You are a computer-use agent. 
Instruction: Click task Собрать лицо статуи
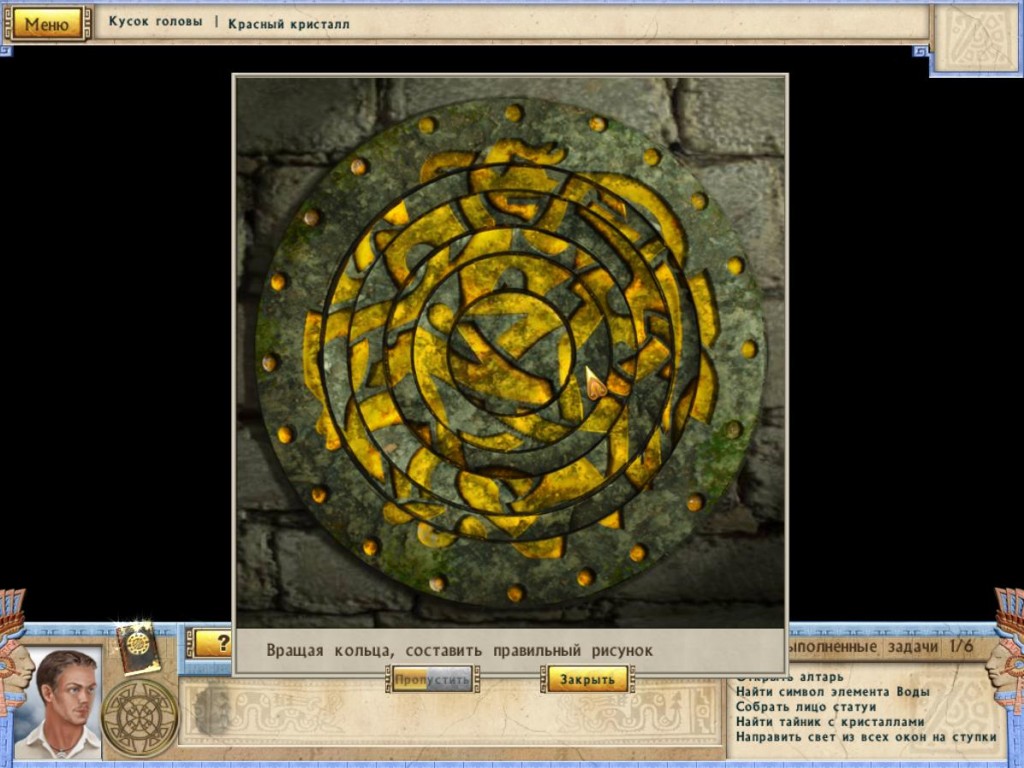click(806, 707)
